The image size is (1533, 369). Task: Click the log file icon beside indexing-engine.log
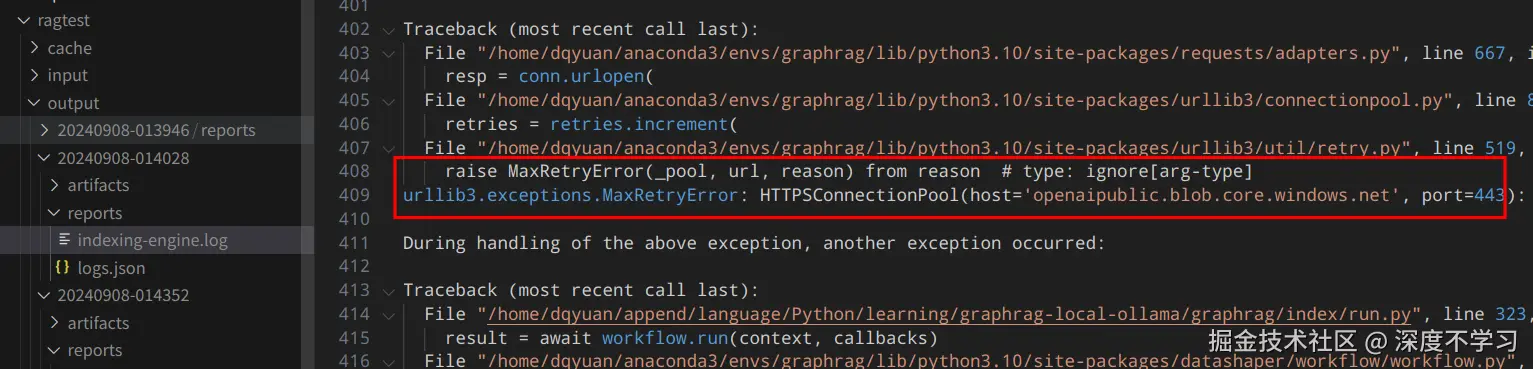65,240
